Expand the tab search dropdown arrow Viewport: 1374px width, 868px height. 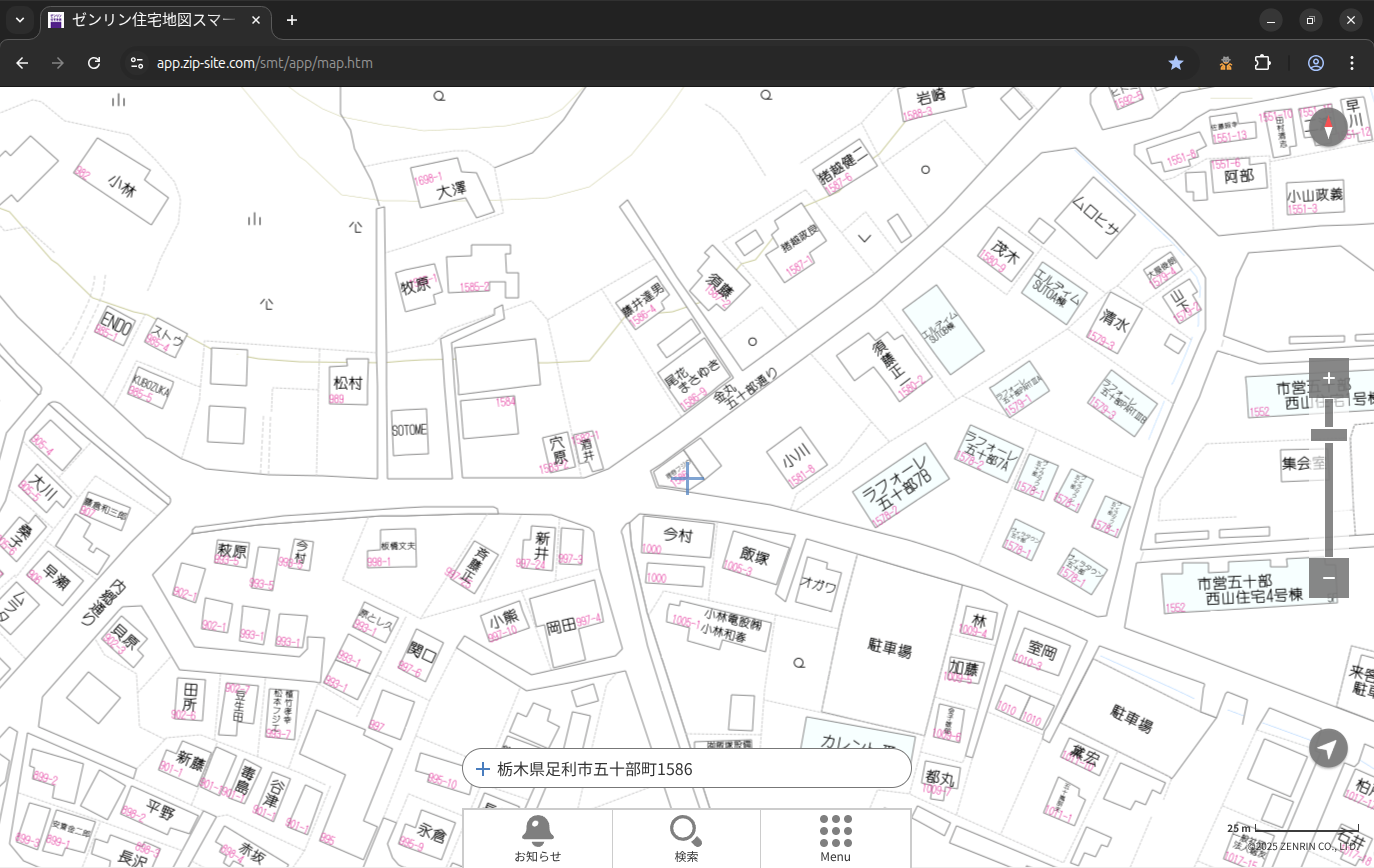pyautogui.click(x=20, y=20)
